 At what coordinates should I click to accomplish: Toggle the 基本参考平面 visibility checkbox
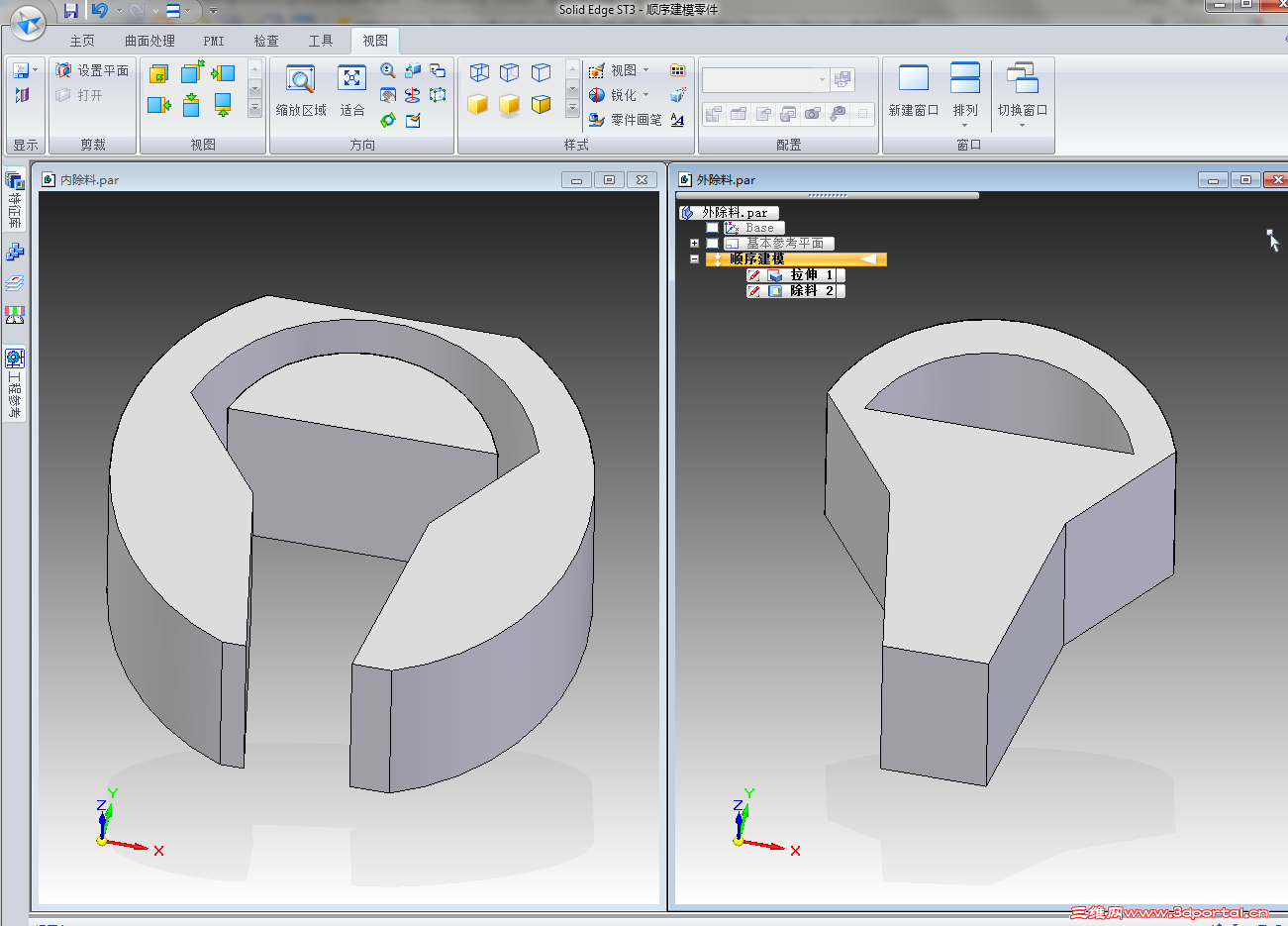[x=712, y=244]
